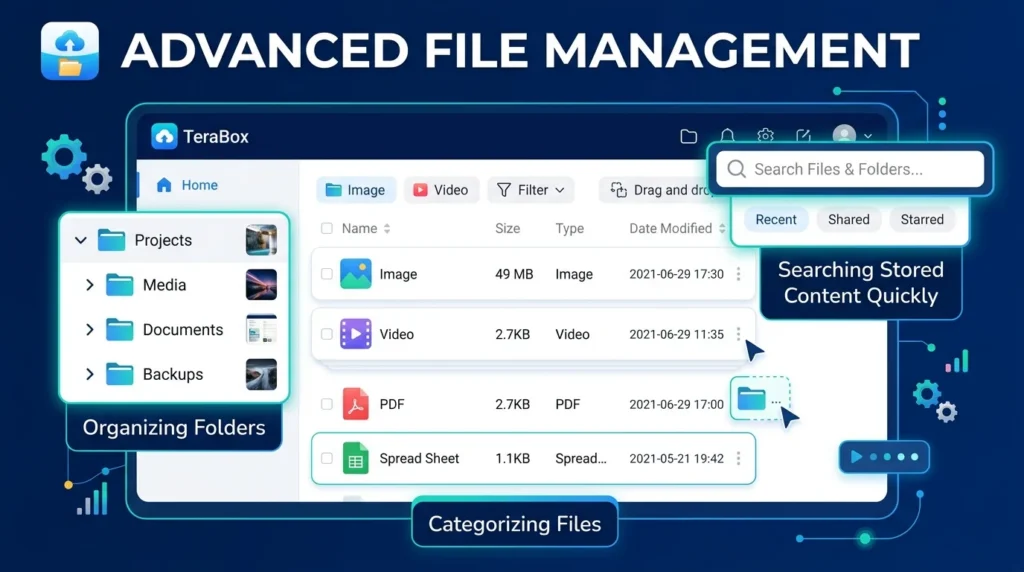Viewport: 1024px width, 572px height.
Task: Click the Drag and drop button
Action: 654,190
